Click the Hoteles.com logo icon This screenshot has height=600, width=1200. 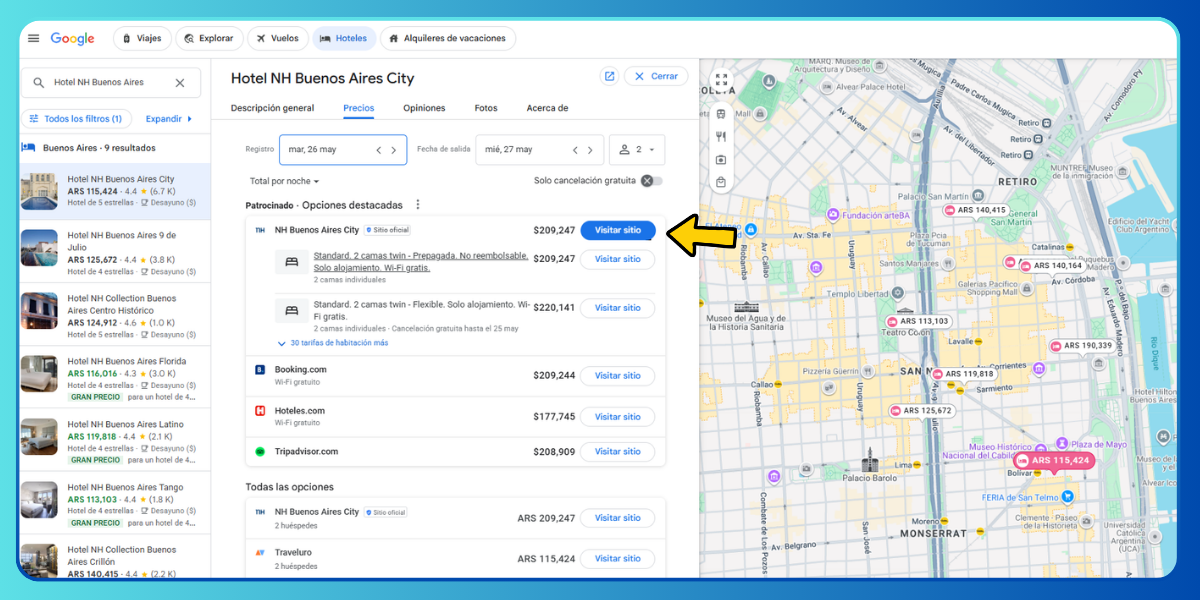[x=260, y=411]
